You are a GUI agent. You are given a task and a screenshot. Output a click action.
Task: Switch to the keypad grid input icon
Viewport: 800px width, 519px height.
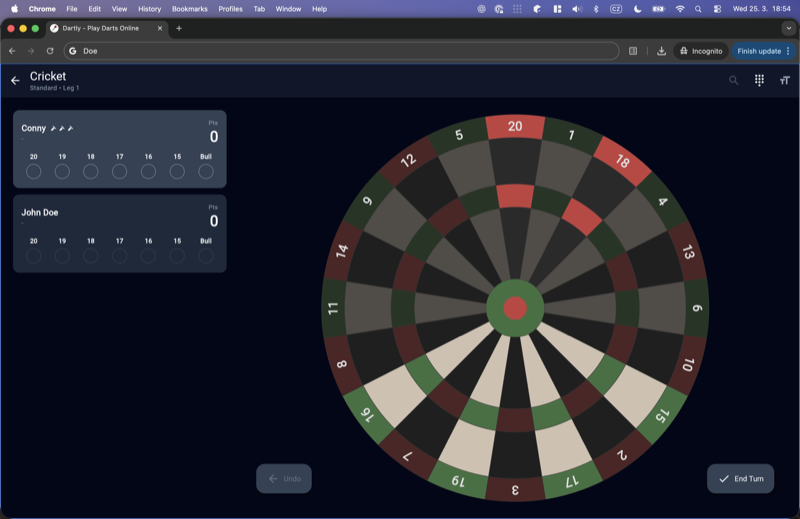pyautogui.click(x=759, y=80)
